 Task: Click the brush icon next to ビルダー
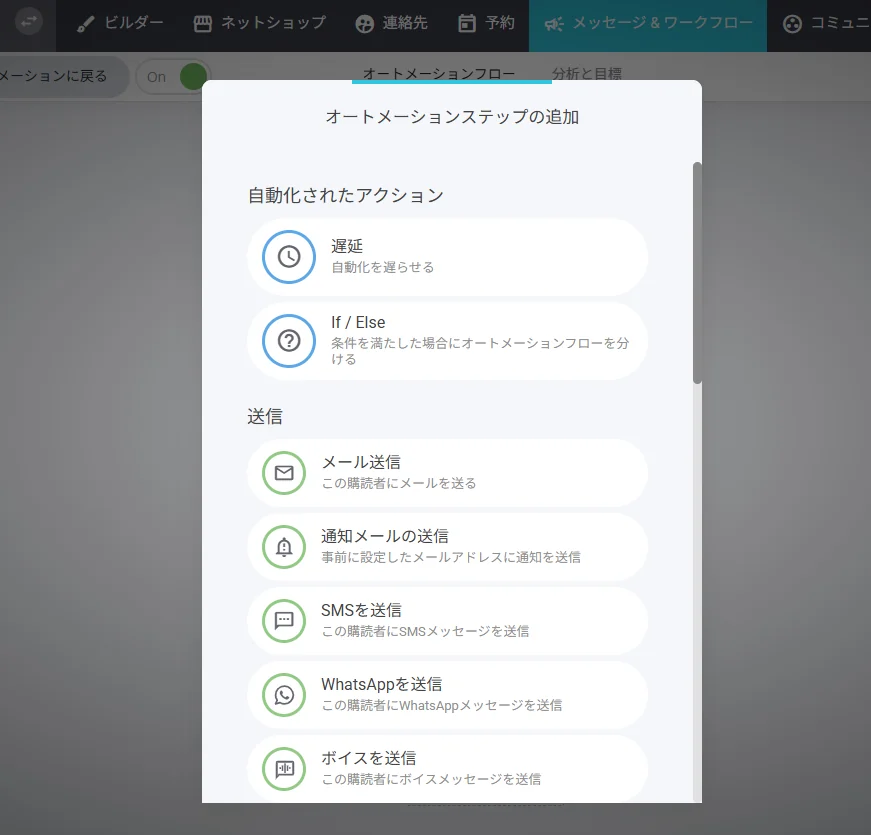[x=85, y=24]
